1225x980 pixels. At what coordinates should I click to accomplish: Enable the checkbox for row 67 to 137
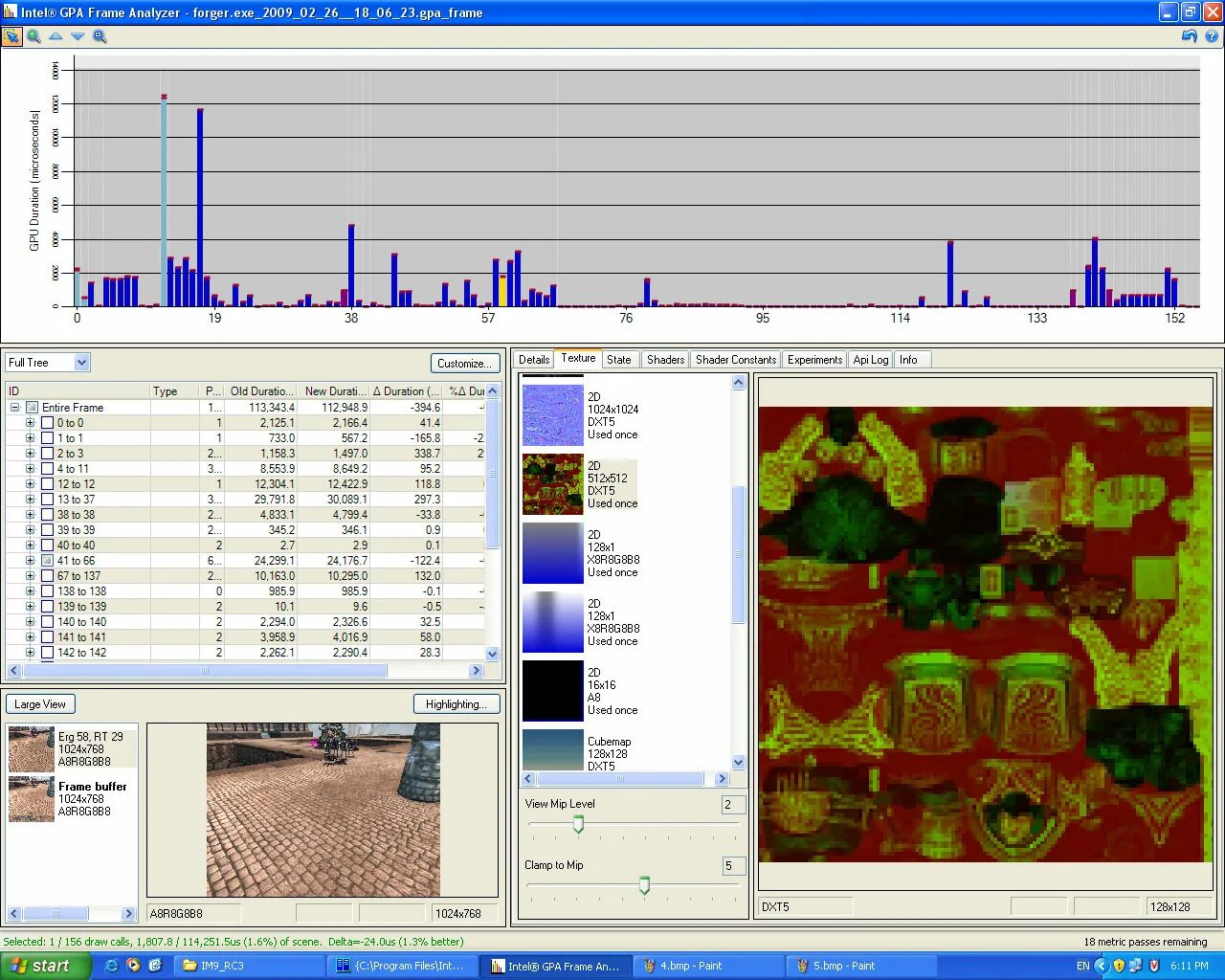click(47, 576)
